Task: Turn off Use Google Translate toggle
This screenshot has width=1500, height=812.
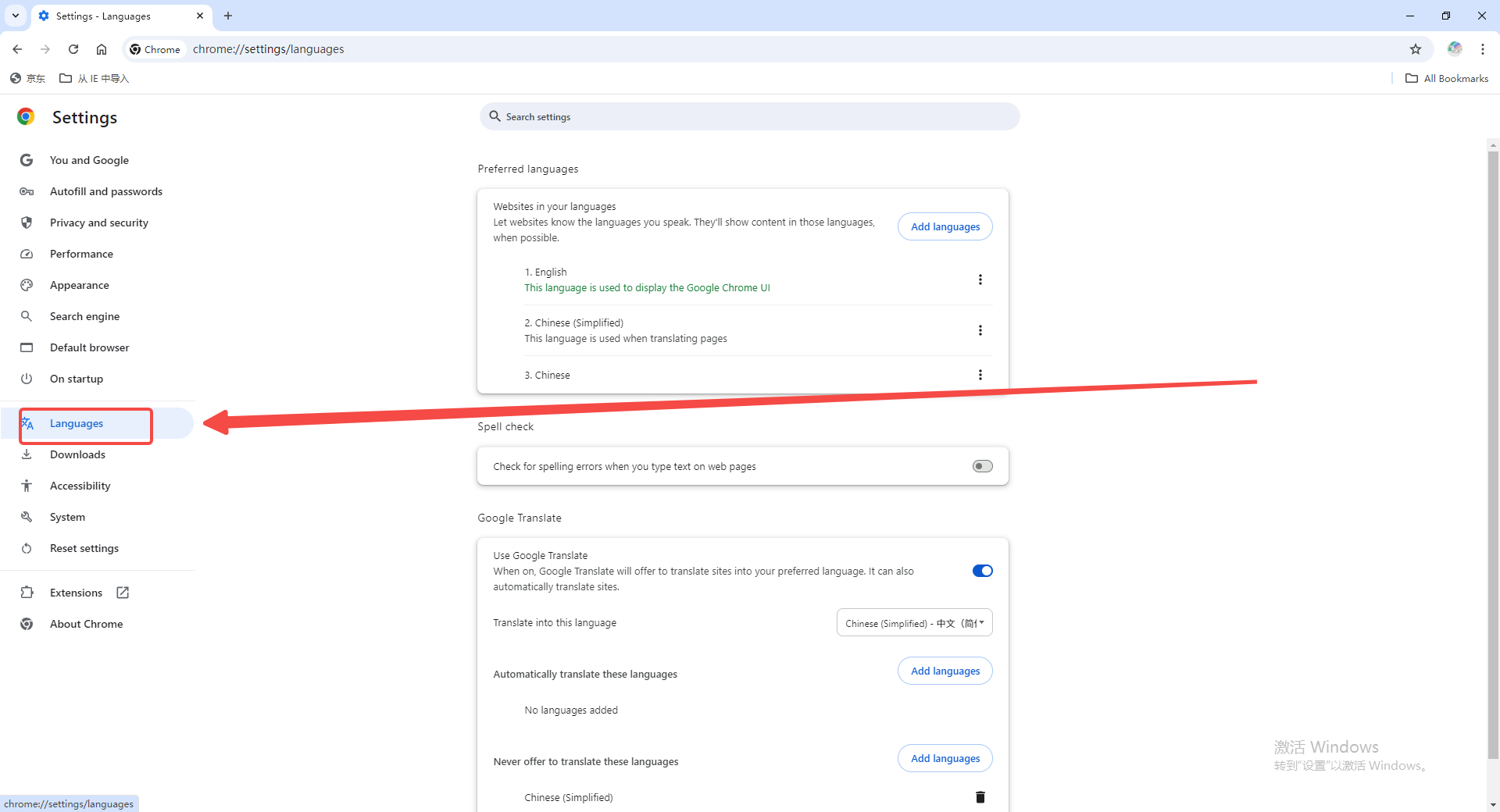Action: pos(983,571)
